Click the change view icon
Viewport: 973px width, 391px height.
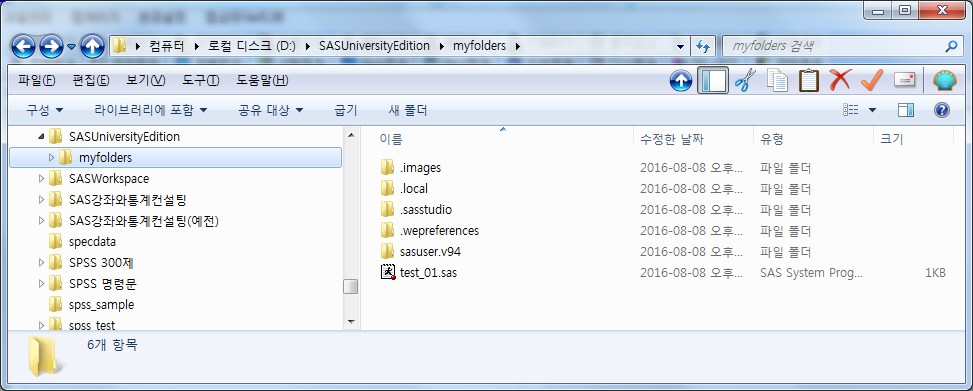pos(851,110)
